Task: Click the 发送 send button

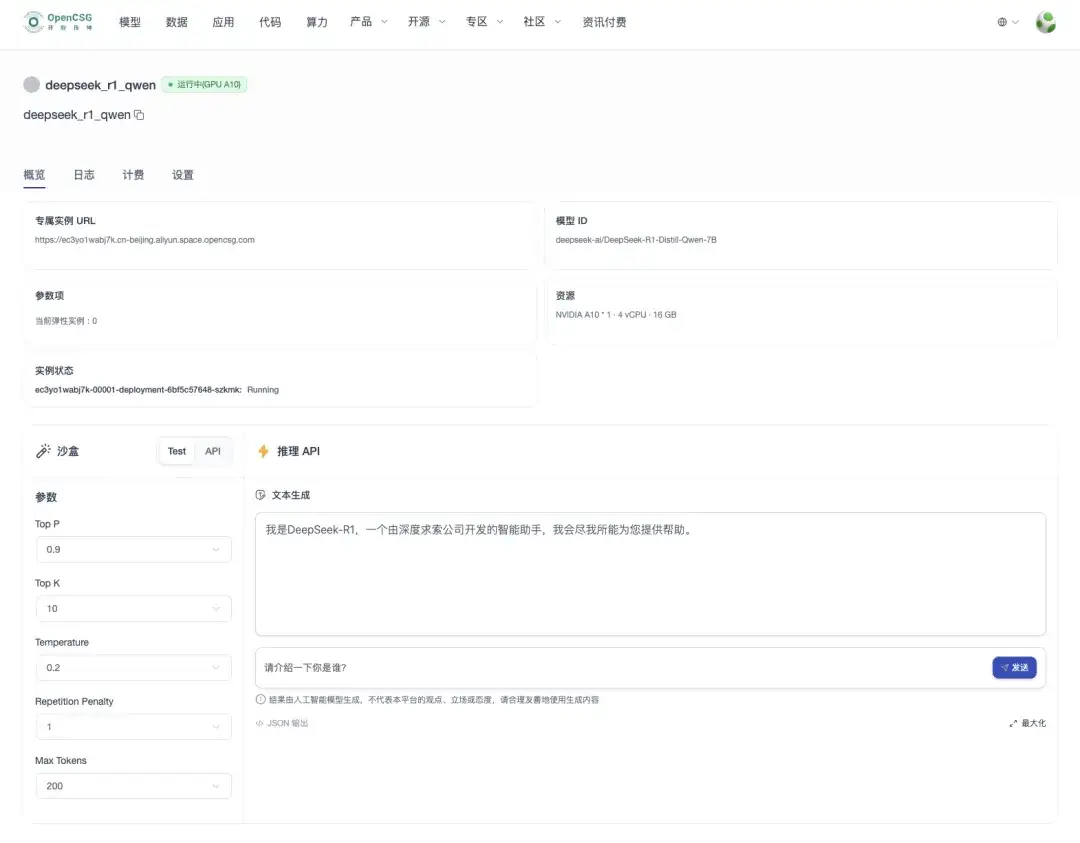Action: click(x=1014, y=667)
